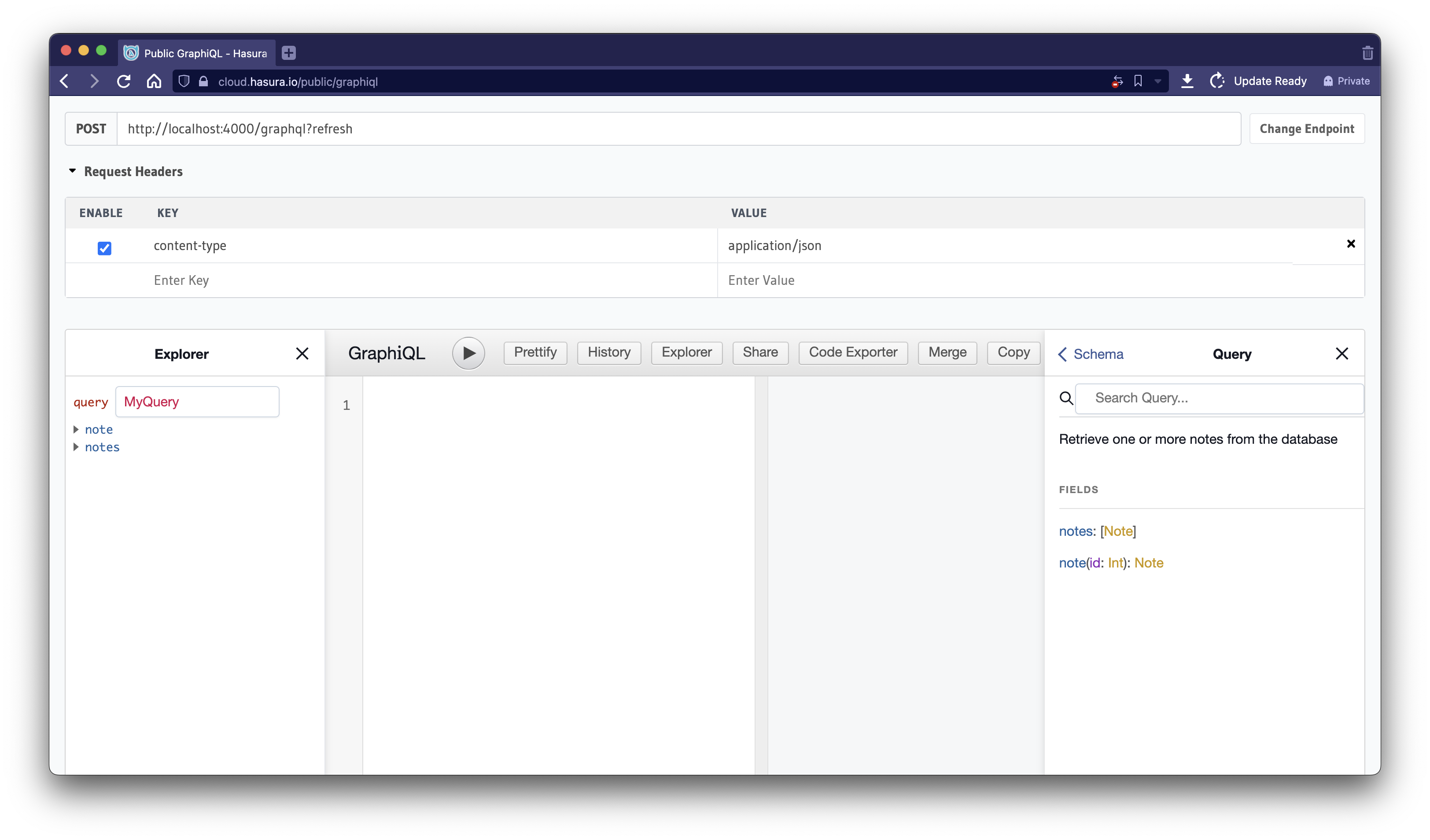The height and width of the screenshot is (840, 1430).
Task: Expand the note tree item in Explorer
Action: (x=77, y=429)
